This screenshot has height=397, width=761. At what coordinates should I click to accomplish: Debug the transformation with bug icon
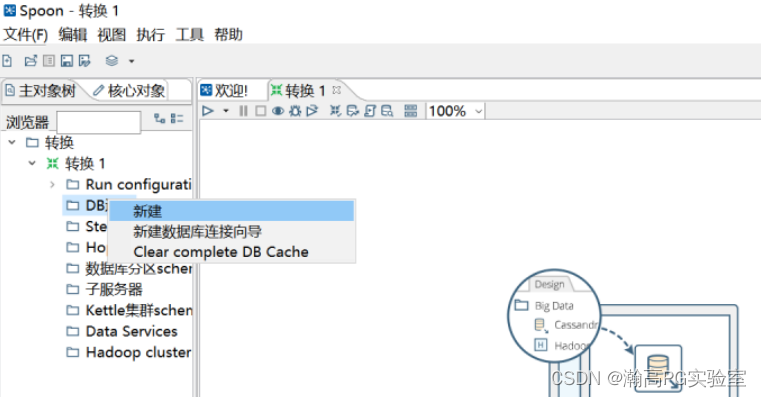(x=295, y=111)
